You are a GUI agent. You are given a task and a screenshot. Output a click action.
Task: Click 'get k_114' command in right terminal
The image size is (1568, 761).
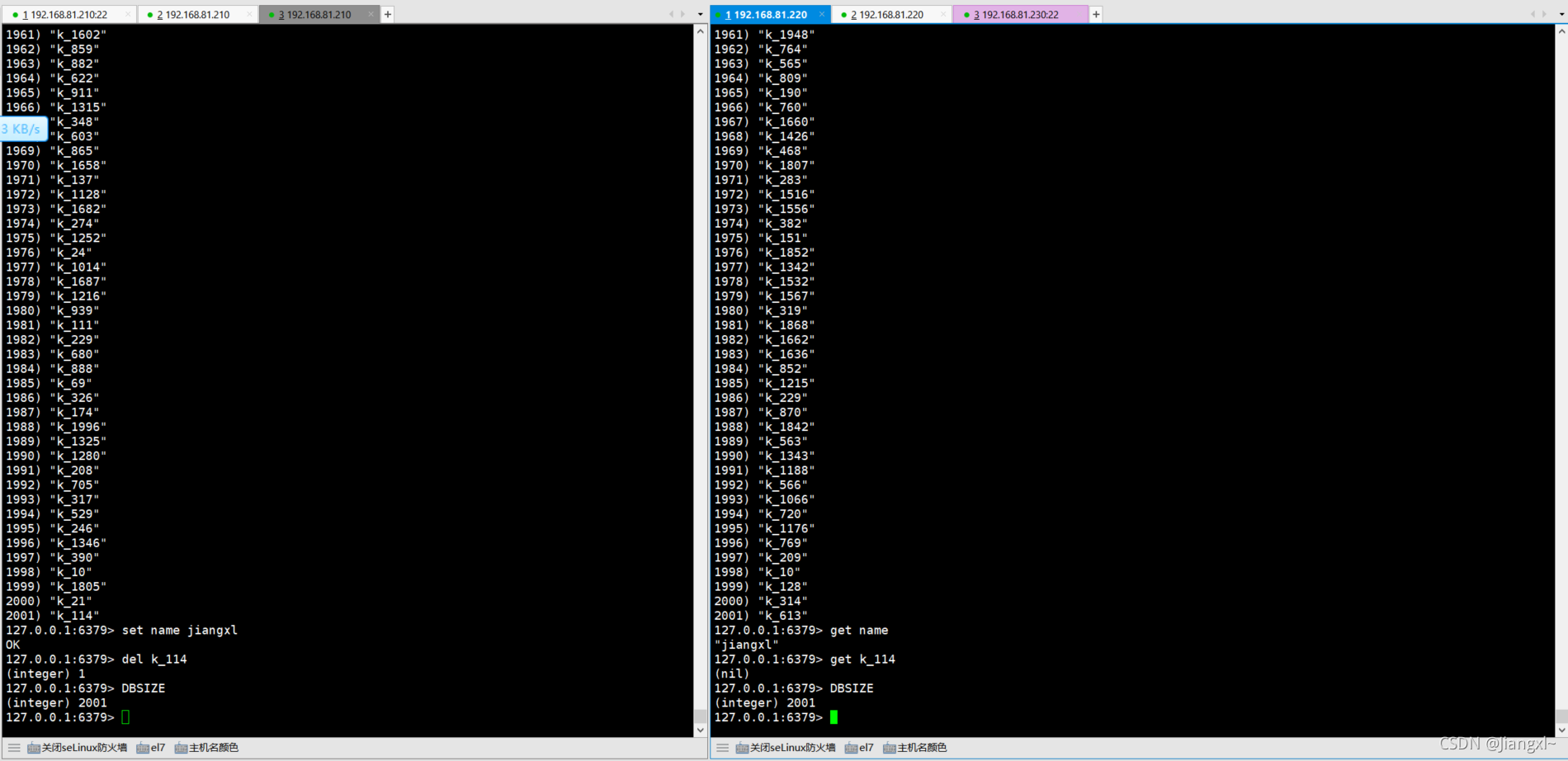coord(862,659)
